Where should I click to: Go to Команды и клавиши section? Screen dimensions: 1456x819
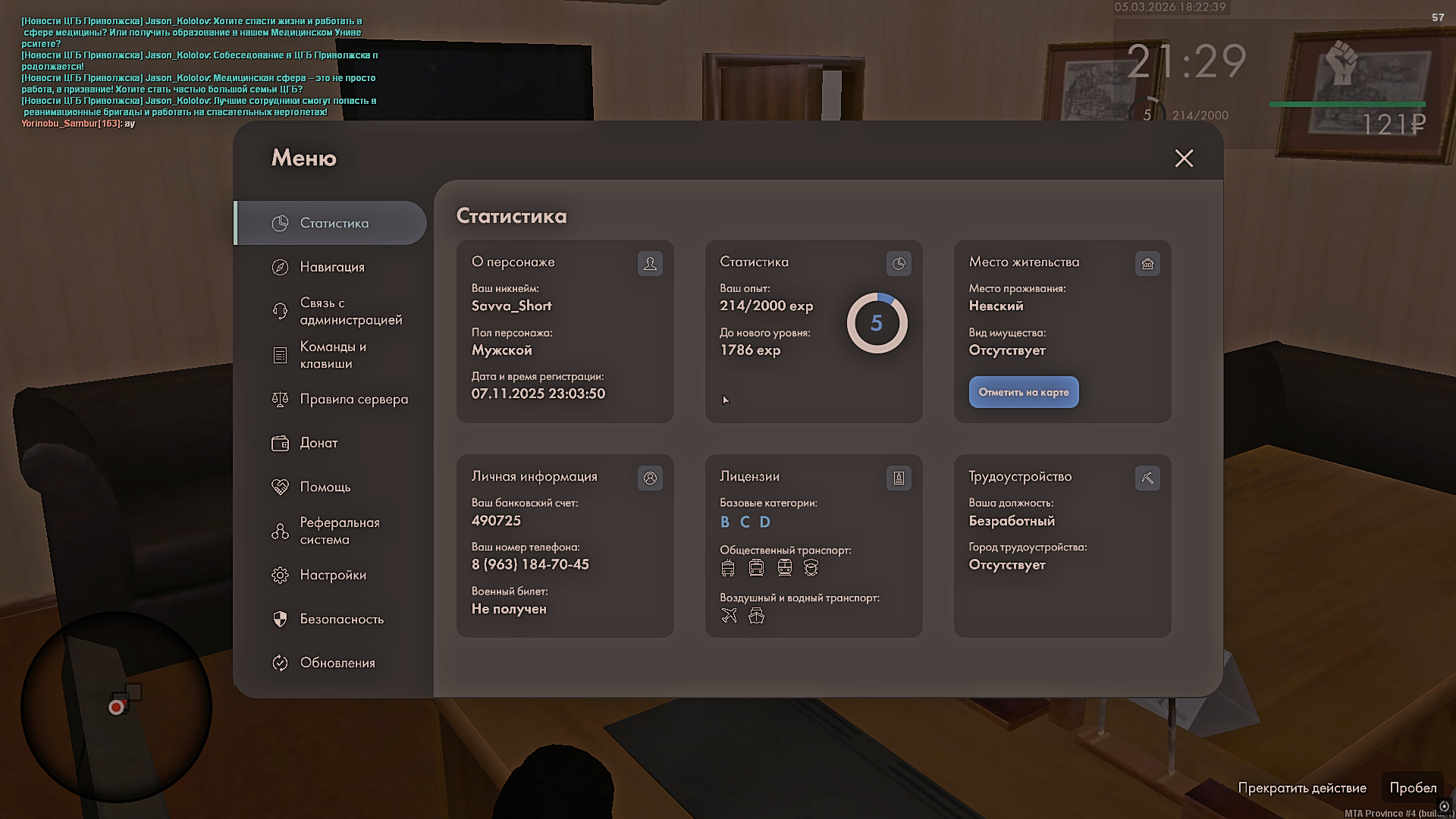(332, 355)
